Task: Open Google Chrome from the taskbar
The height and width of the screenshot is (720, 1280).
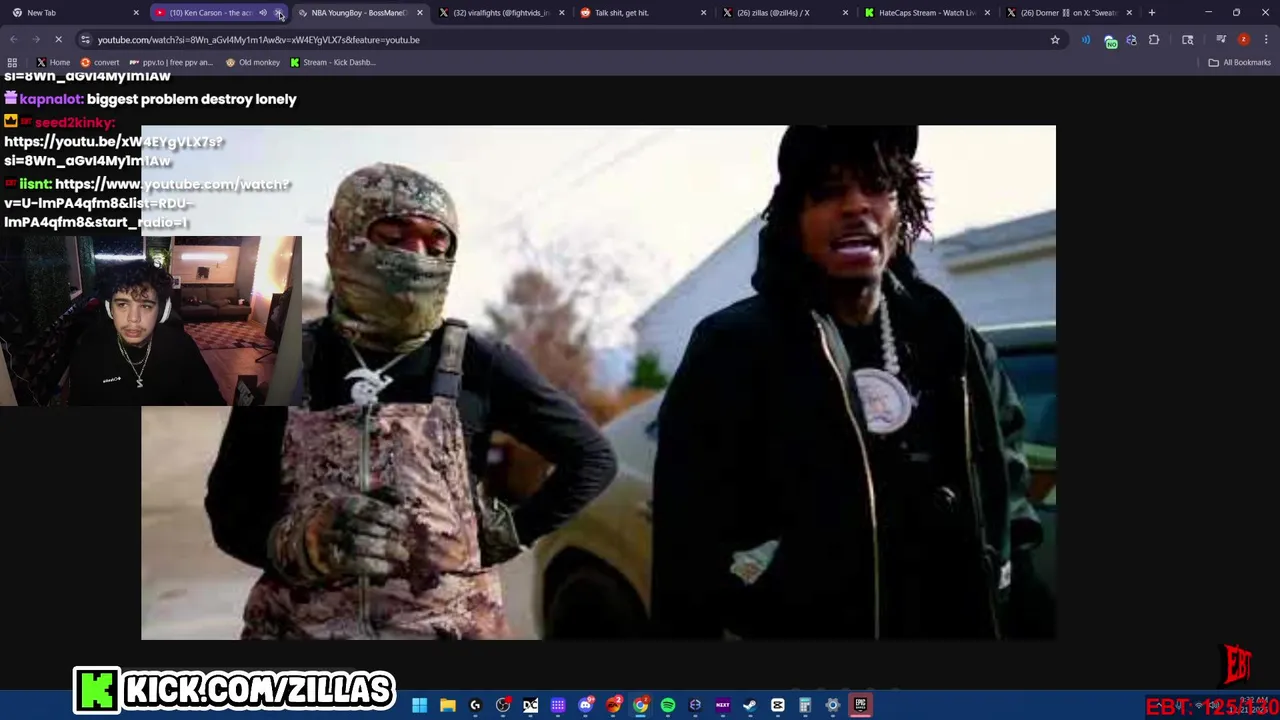Action: tap(640, 705)
